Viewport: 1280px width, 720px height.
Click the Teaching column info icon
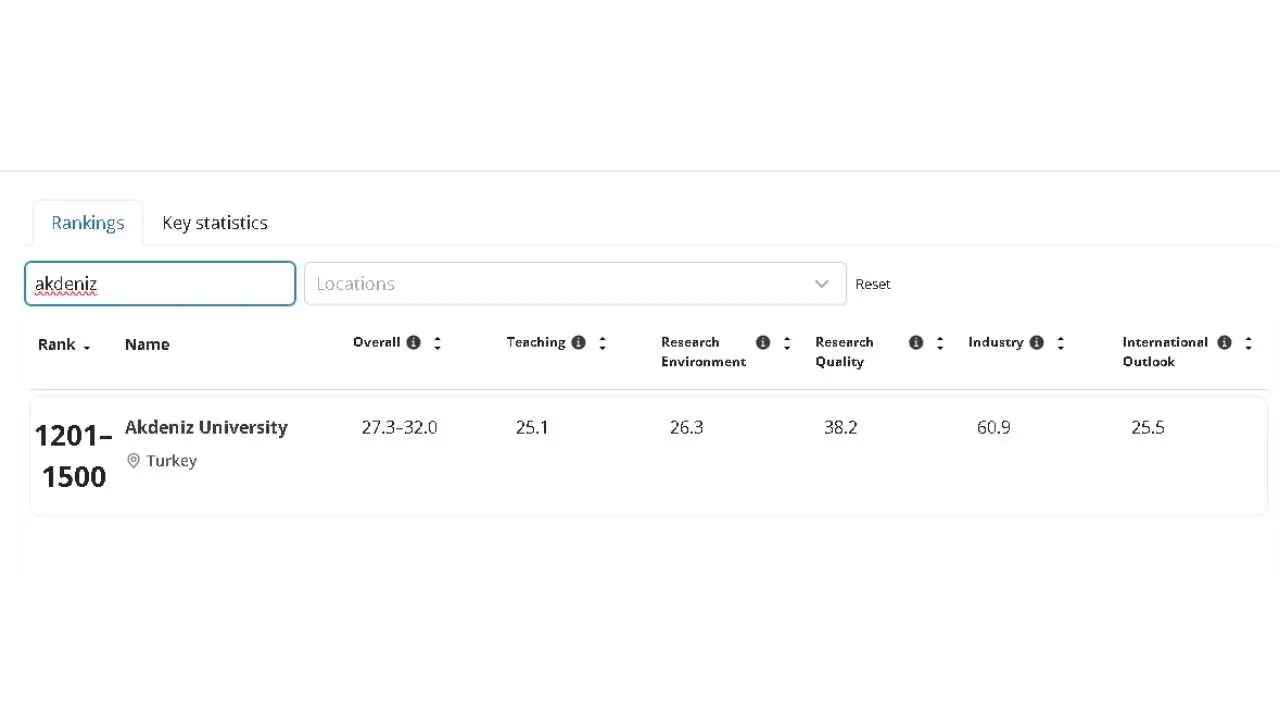point(578,342)
